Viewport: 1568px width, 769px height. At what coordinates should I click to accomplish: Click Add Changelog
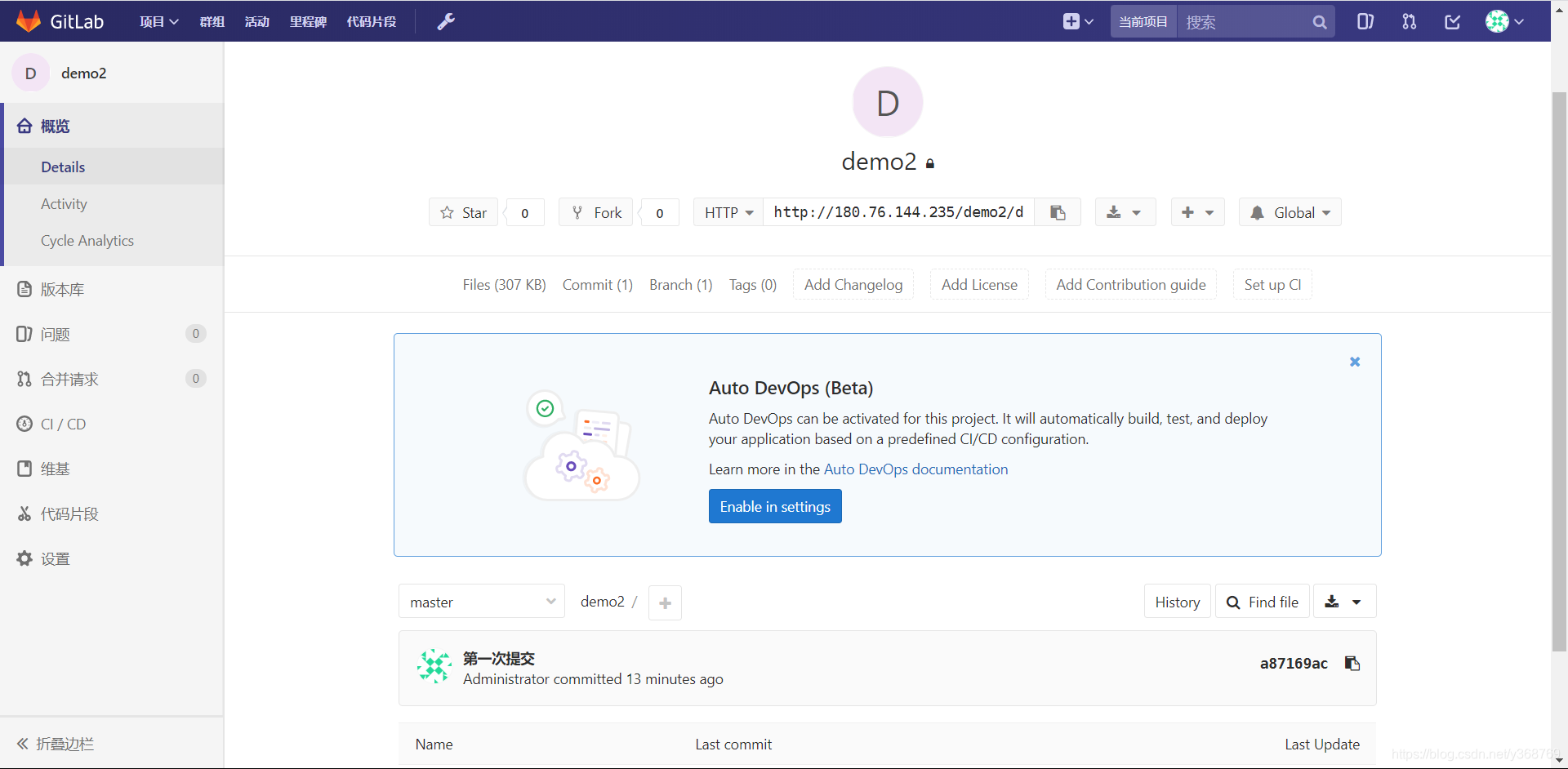coord(853,284)
